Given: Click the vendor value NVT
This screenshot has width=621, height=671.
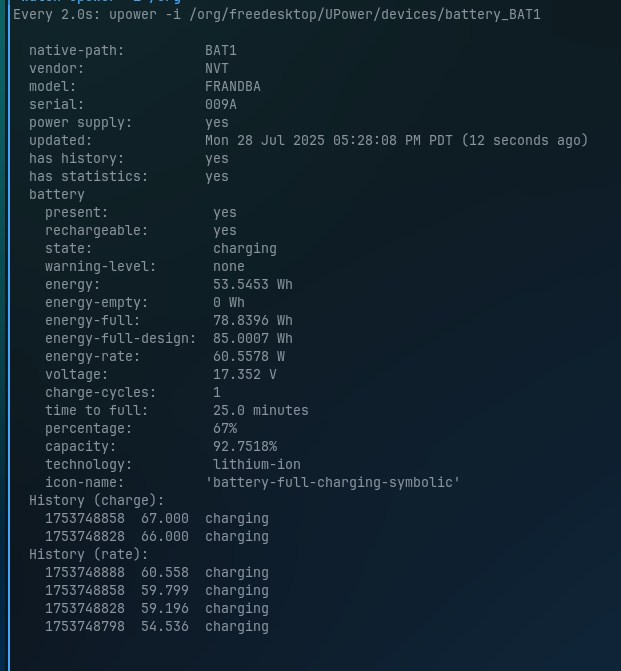Looking at the screenshot, I should coord(217,69).
